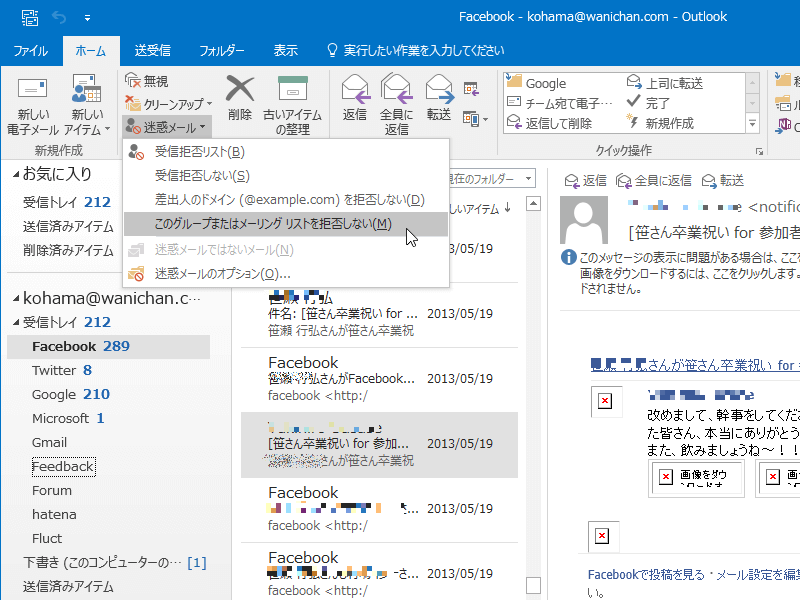Click the Reply icon in ribbon
Image resolution: width=800 pixels, height=600 pixels.
[x=355, y=89]
